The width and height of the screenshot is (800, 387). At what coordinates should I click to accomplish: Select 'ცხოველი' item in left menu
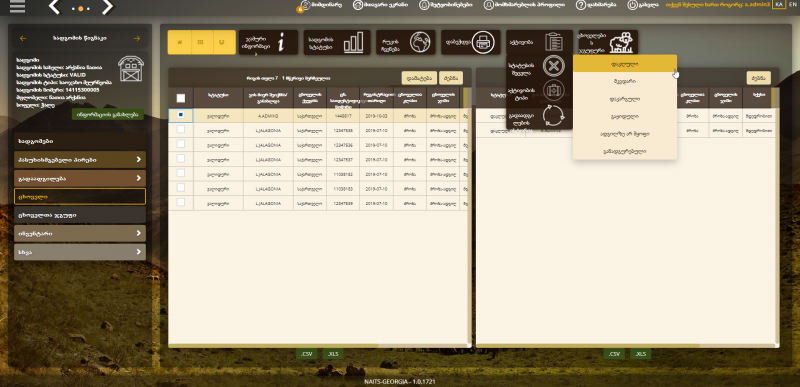(x=80, y=196)
